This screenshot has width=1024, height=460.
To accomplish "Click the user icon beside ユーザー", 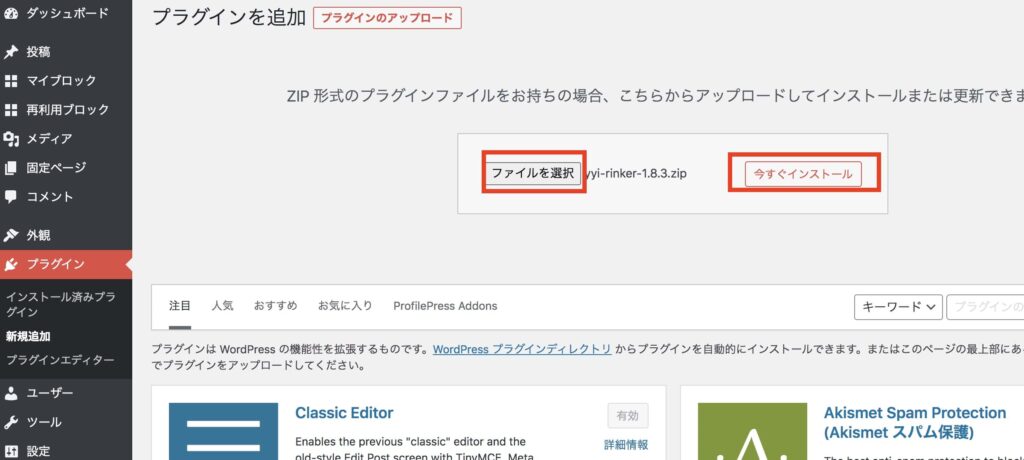I will [10, 393].
